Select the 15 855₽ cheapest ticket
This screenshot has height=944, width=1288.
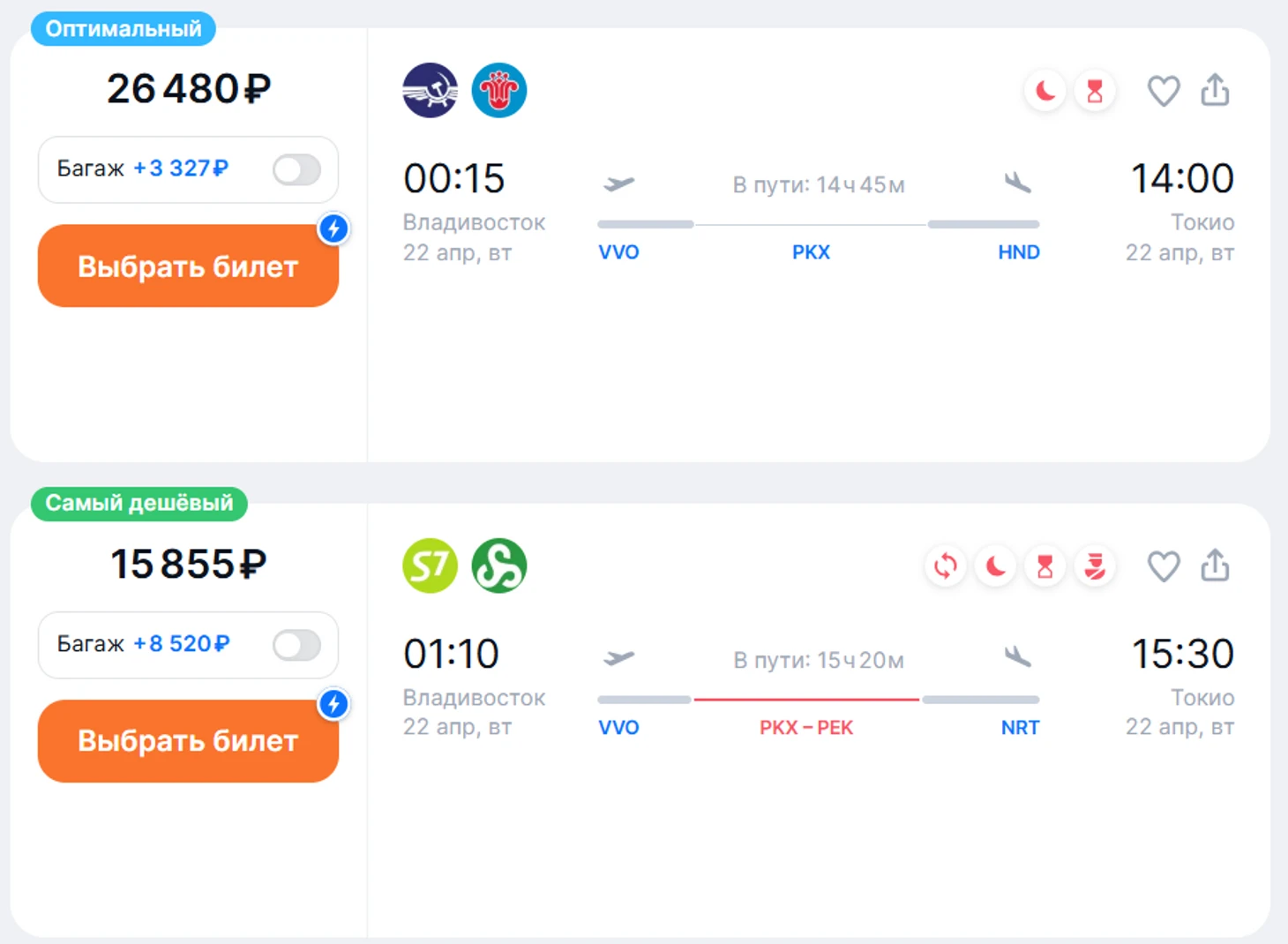[188, 741]
